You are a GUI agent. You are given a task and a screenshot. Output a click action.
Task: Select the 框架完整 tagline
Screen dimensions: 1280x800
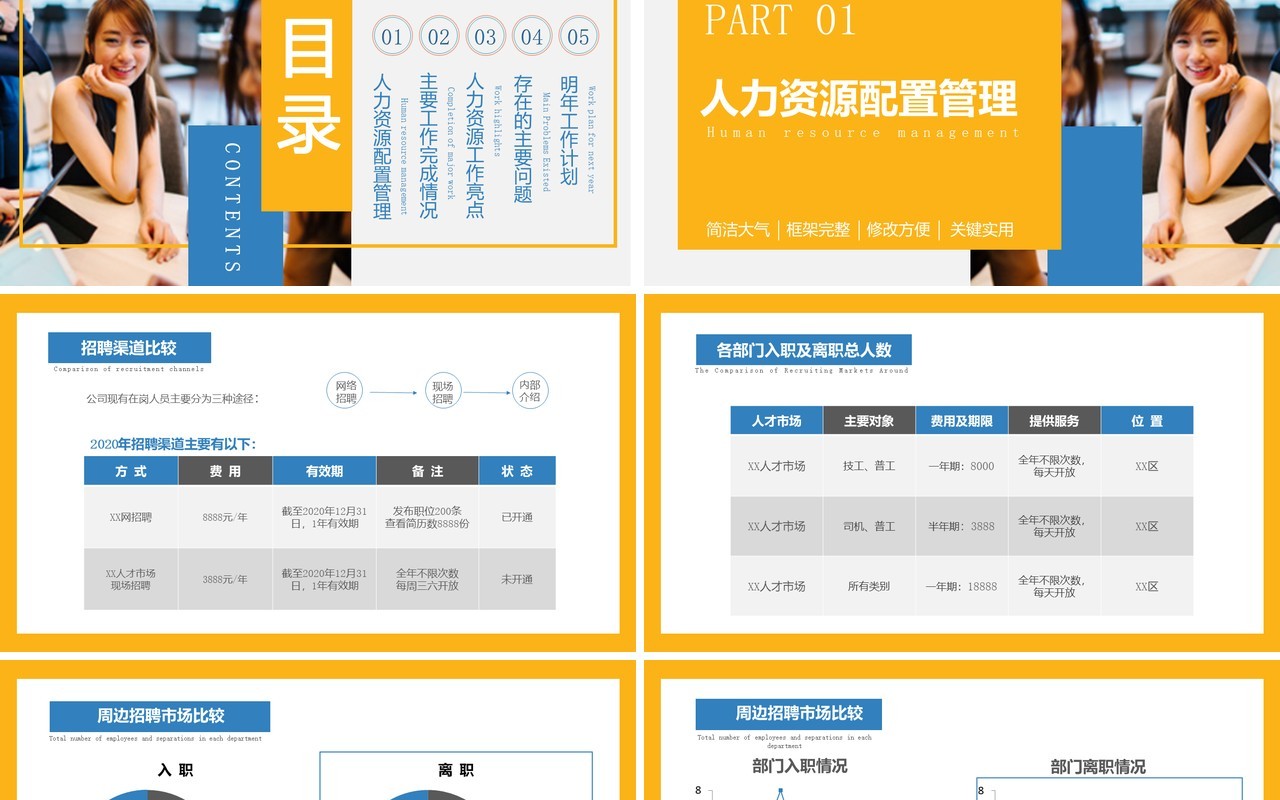[x=818, y=229]
